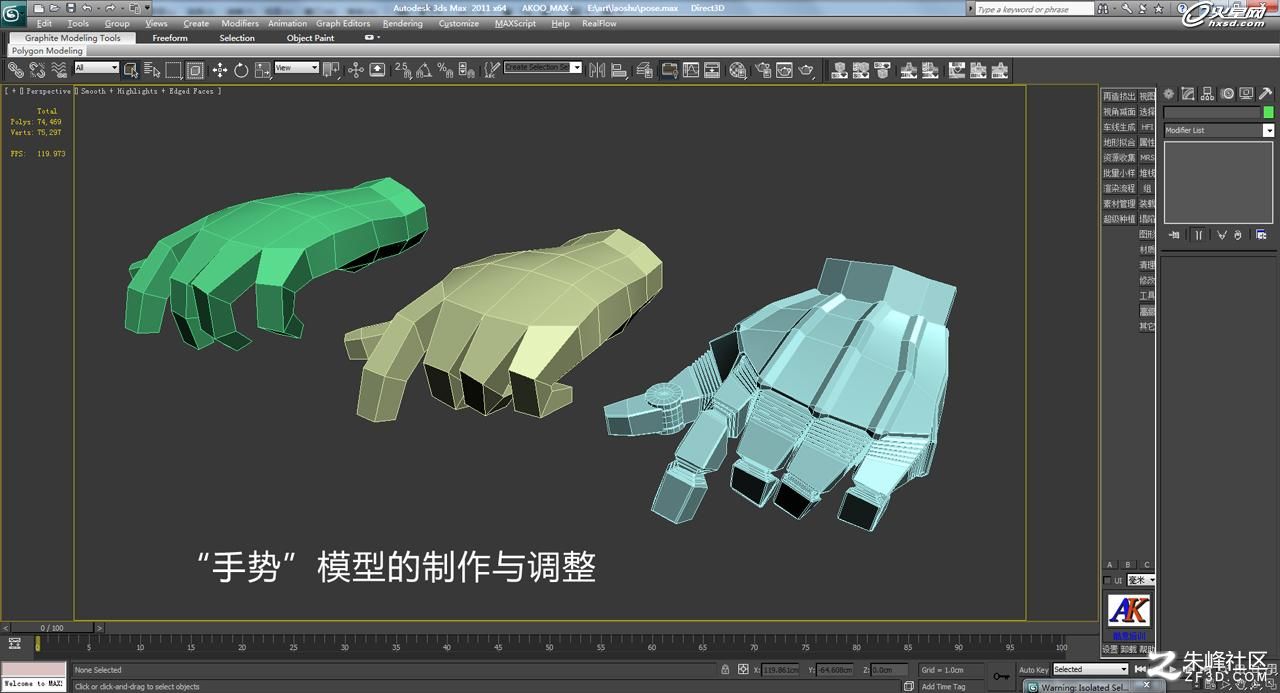Screen dimensions: 1280x693
Task: Open the MAXScript menu
Action: tap(515, 23)
